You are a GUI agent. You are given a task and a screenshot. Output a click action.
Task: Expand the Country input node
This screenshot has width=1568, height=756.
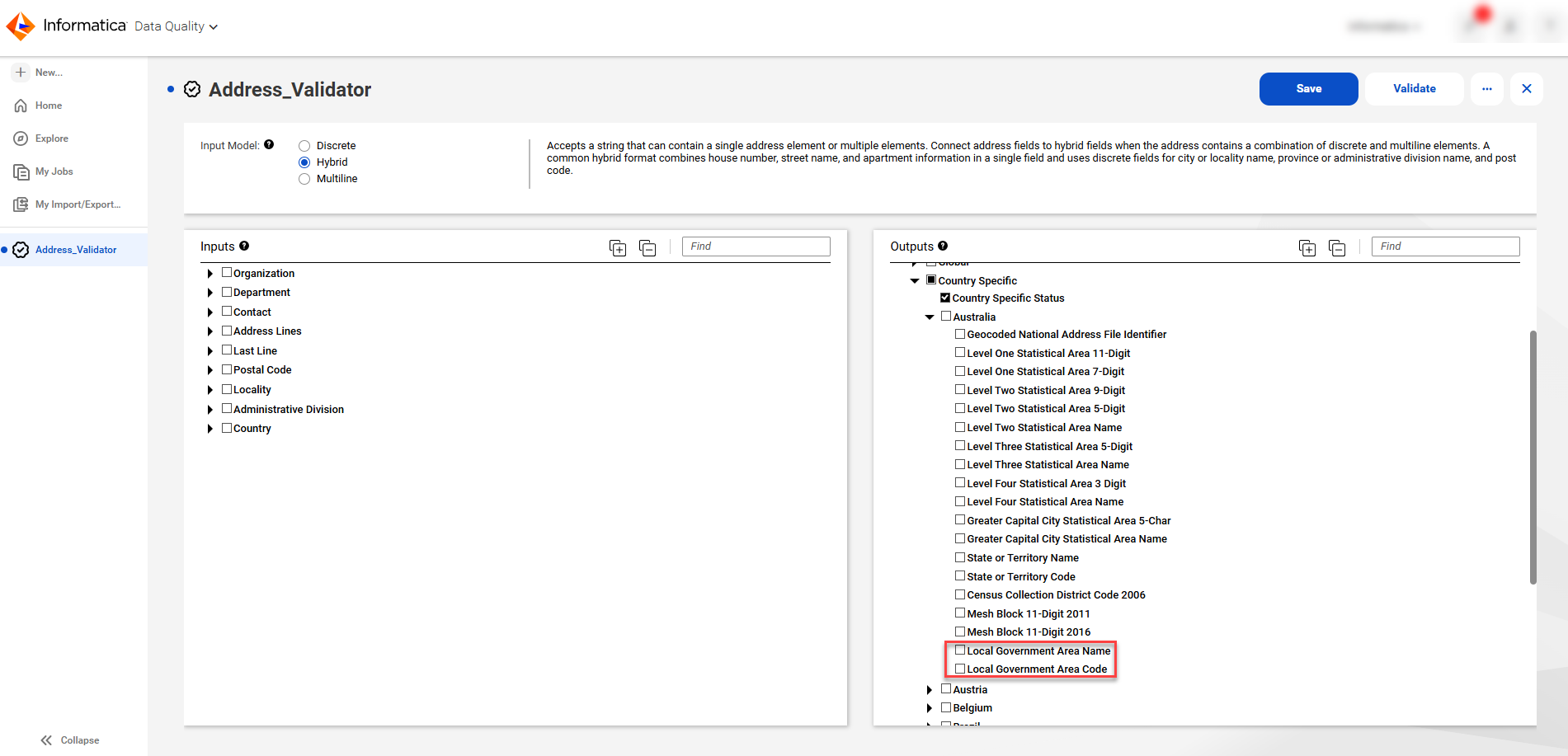210,429
